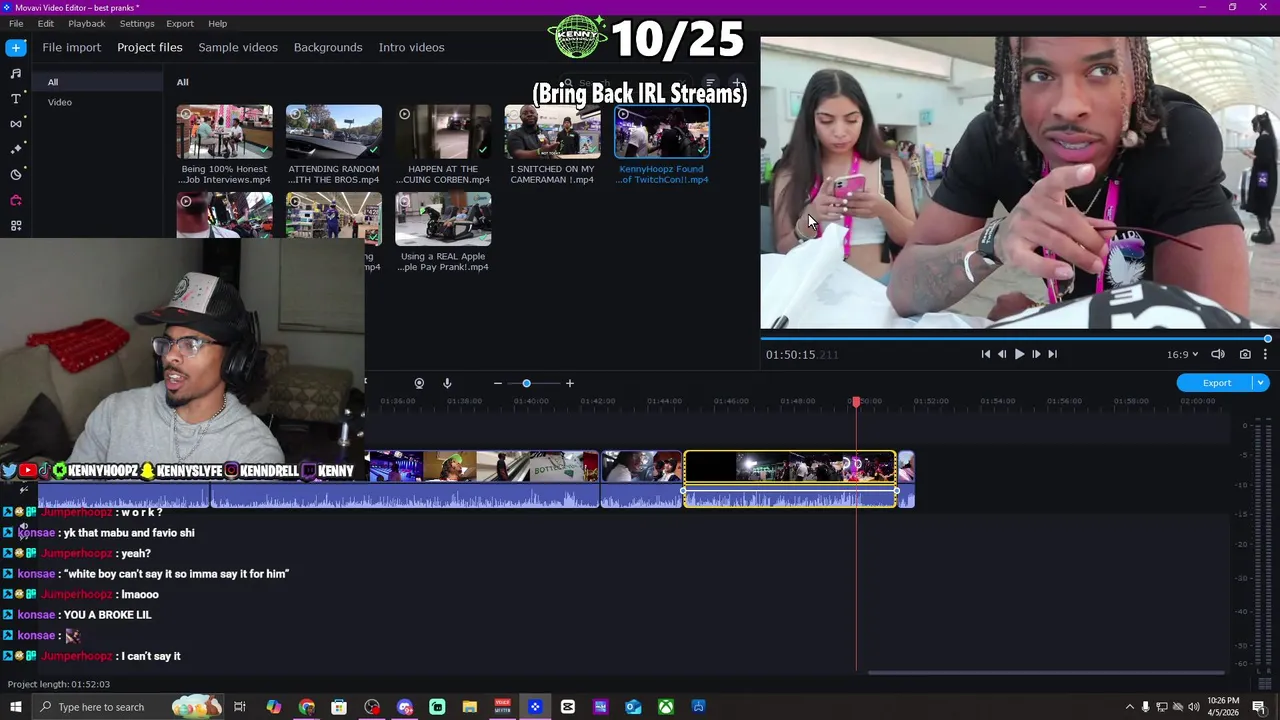Click the voiceover microphone icon above timeline
Image resolution: width=1280 pixels, height=720 pixels.
click(x=447, y=383)
